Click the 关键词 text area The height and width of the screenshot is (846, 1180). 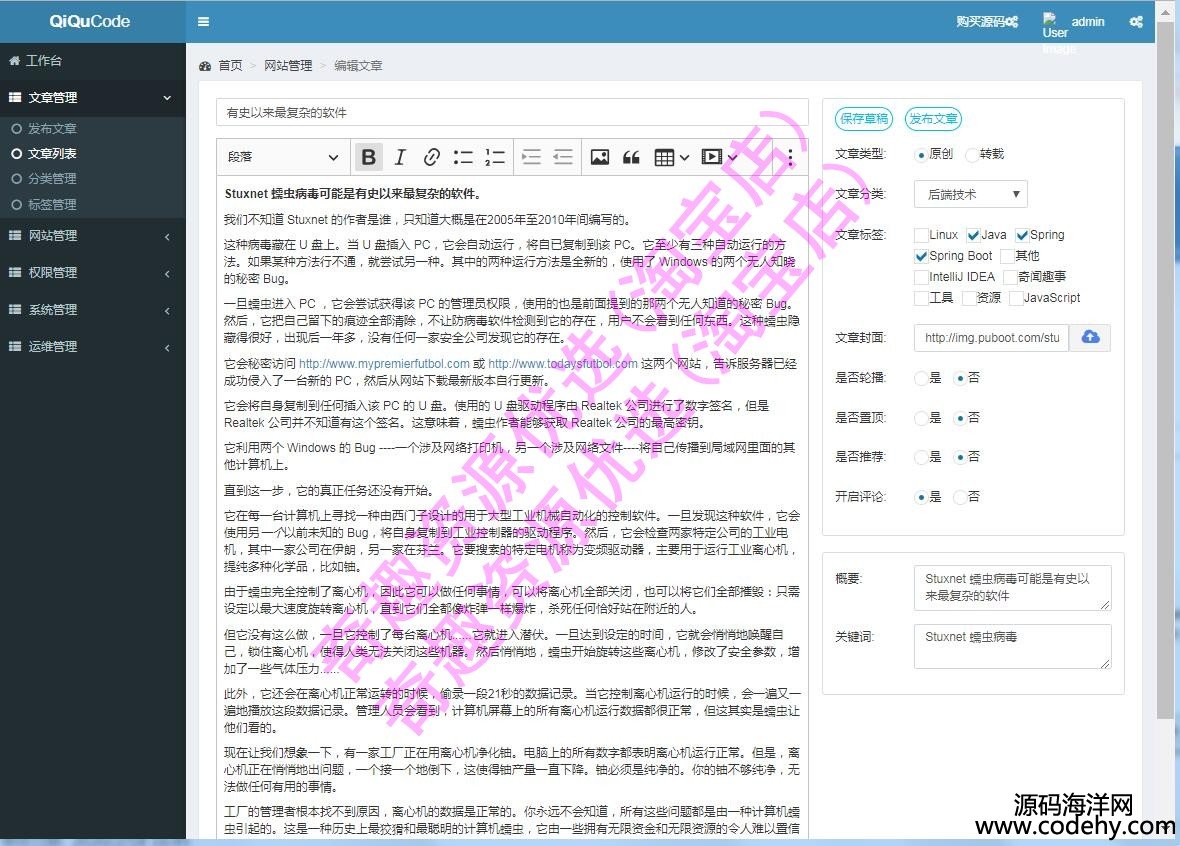1012,646
